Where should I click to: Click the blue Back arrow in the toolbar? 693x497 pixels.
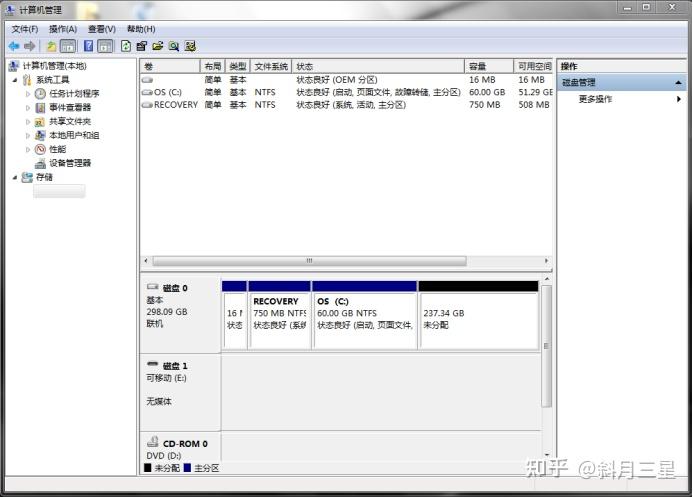pos(14,46)
